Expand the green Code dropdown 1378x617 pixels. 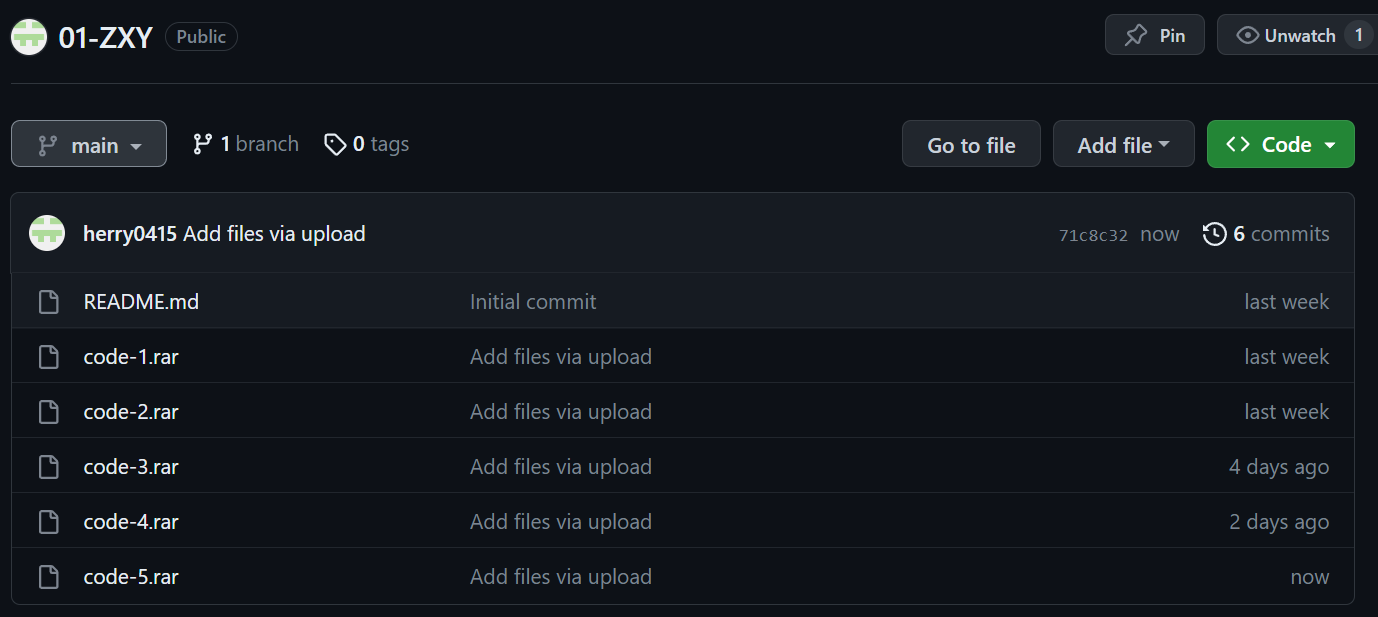tap(1280, 145)
